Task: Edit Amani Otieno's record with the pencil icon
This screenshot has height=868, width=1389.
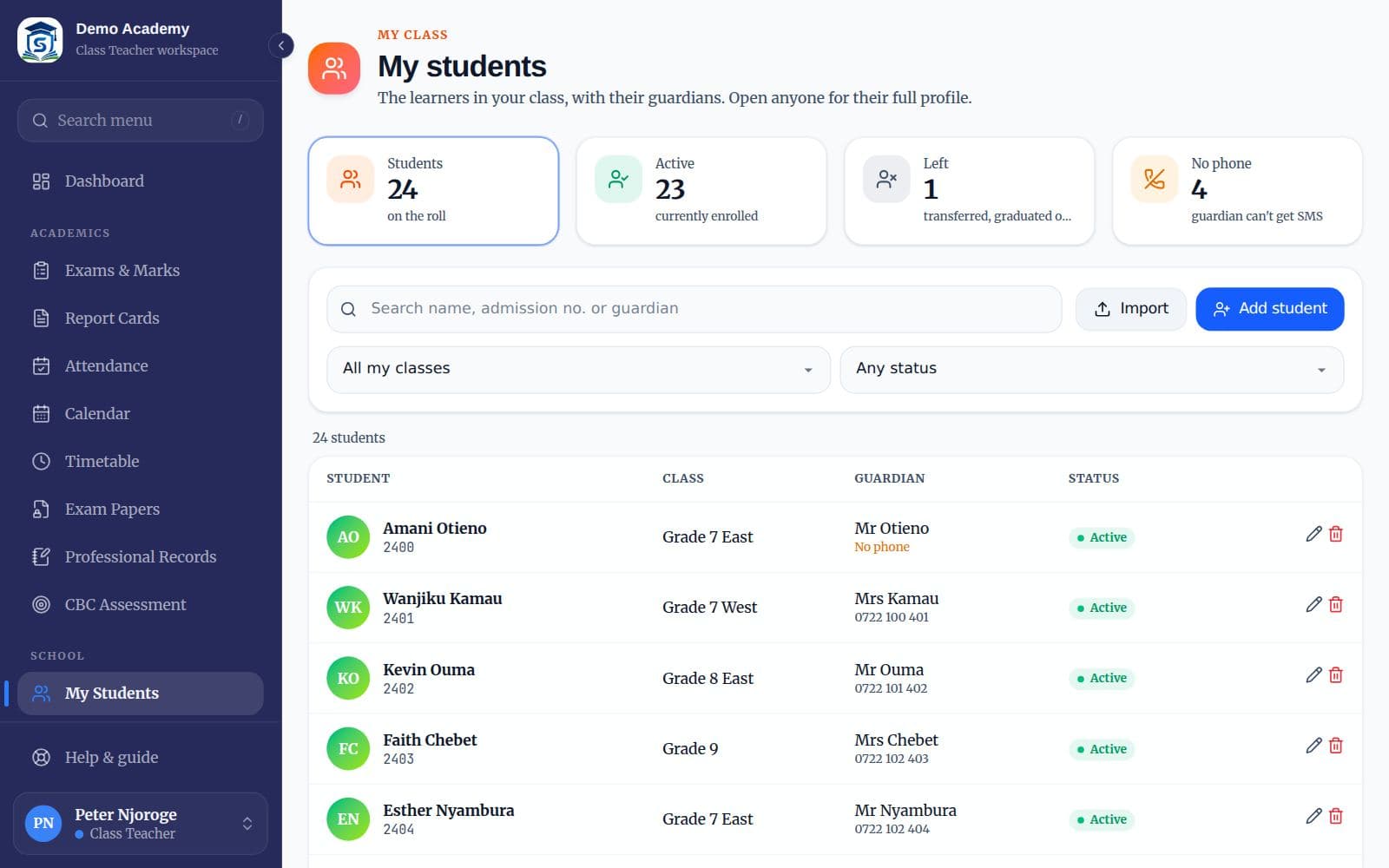Action: [1313, 534]
